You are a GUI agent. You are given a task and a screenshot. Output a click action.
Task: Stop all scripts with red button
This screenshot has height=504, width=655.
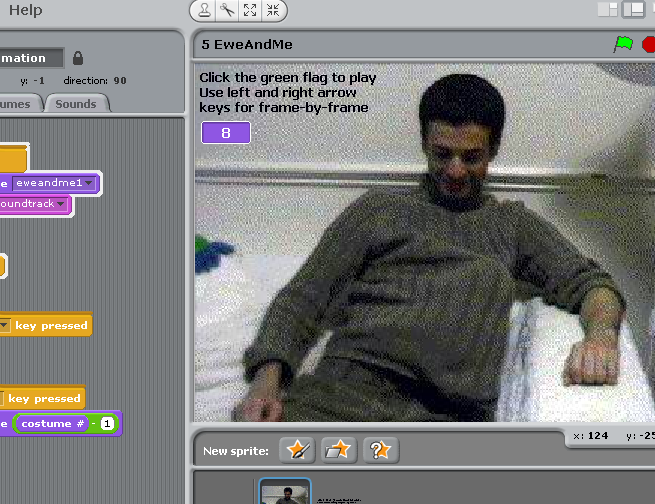point(648,44)
